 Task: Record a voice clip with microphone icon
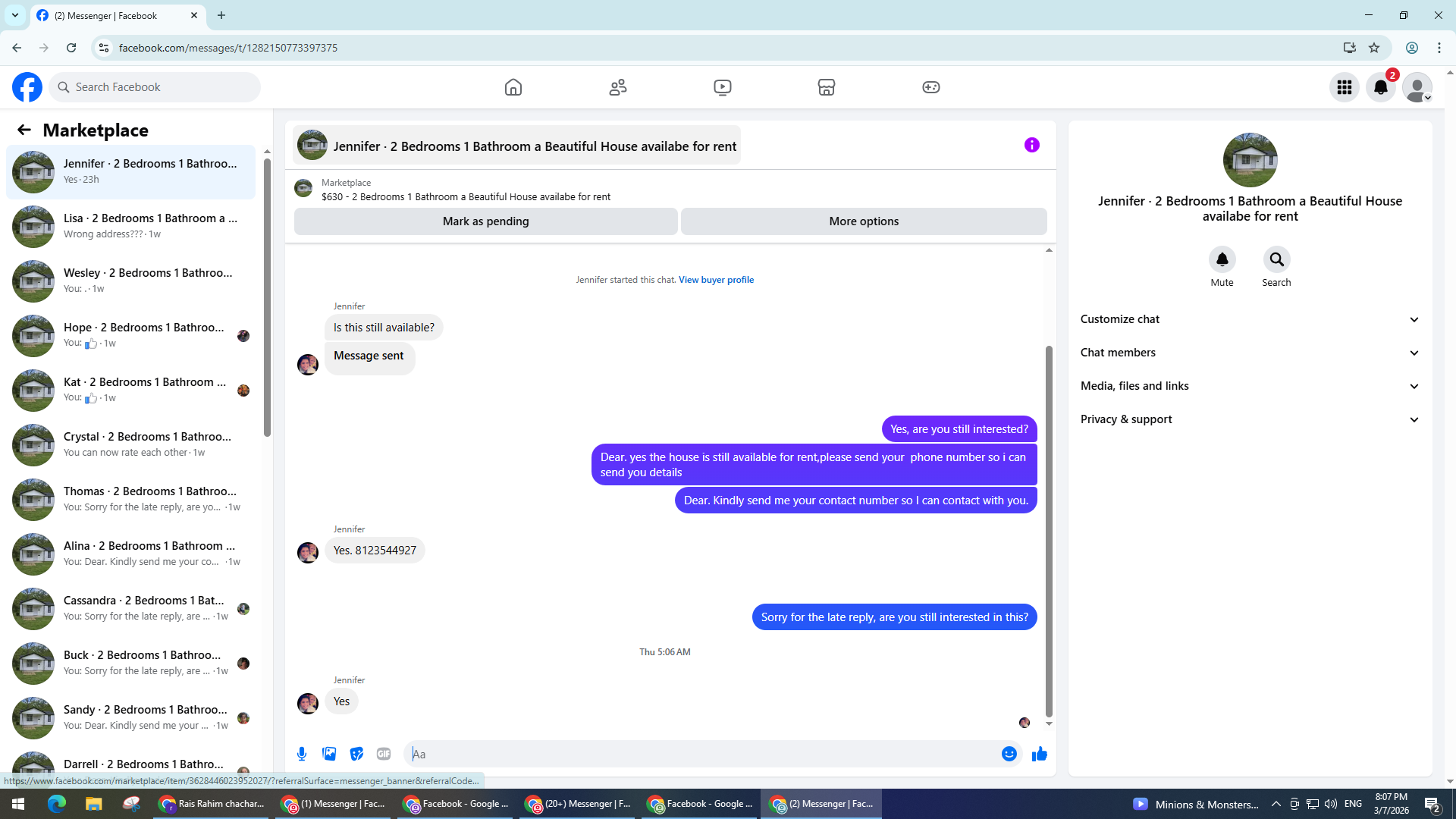tap(302, 754)
